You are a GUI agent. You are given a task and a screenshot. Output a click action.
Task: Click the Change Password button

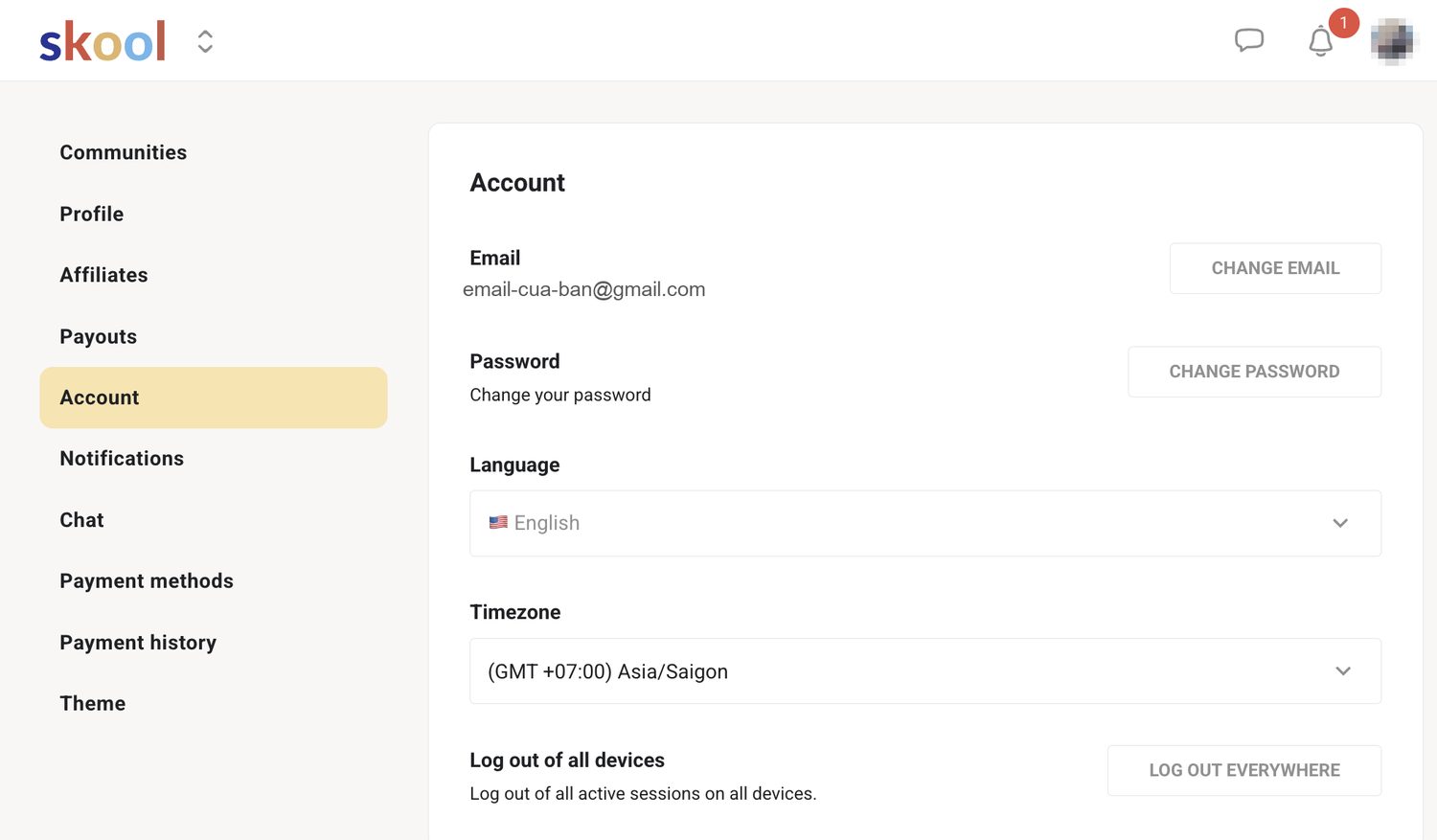tap(1254, 372)
